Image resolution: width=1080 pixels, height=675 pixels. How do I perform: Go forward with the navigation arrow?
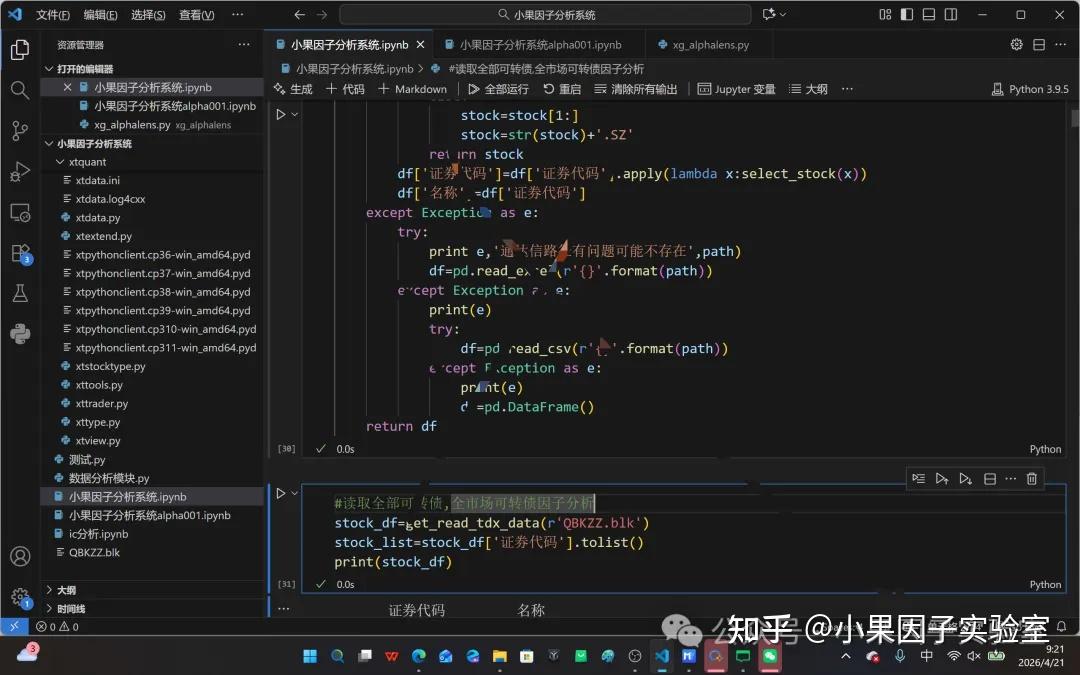pyautogui.click(x=322, y=14)
